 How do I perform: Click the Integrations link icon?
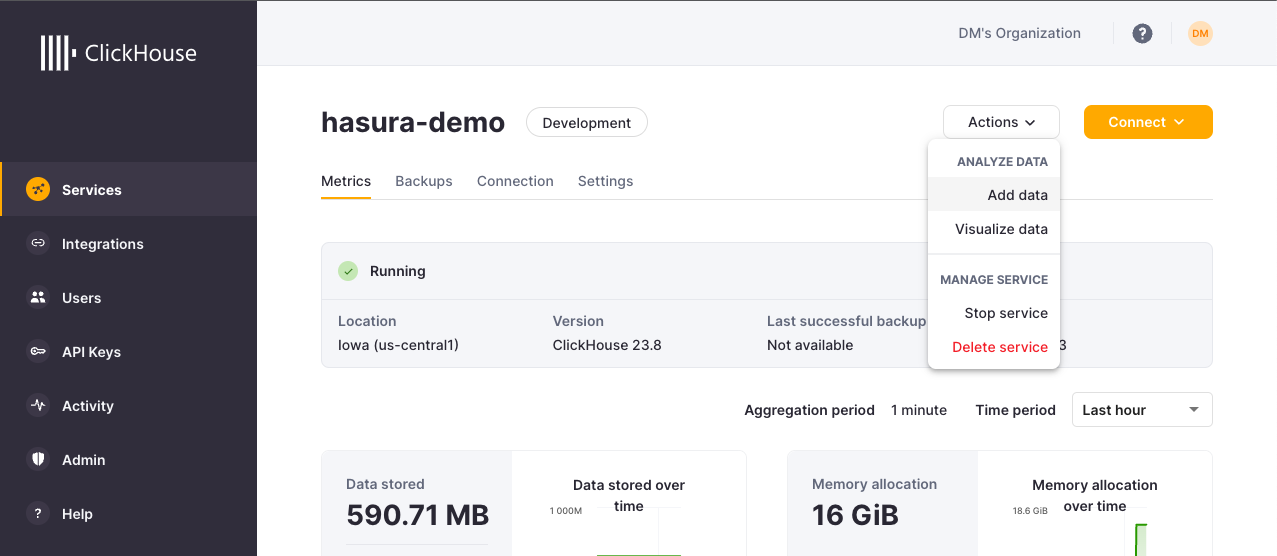[38, 243]
